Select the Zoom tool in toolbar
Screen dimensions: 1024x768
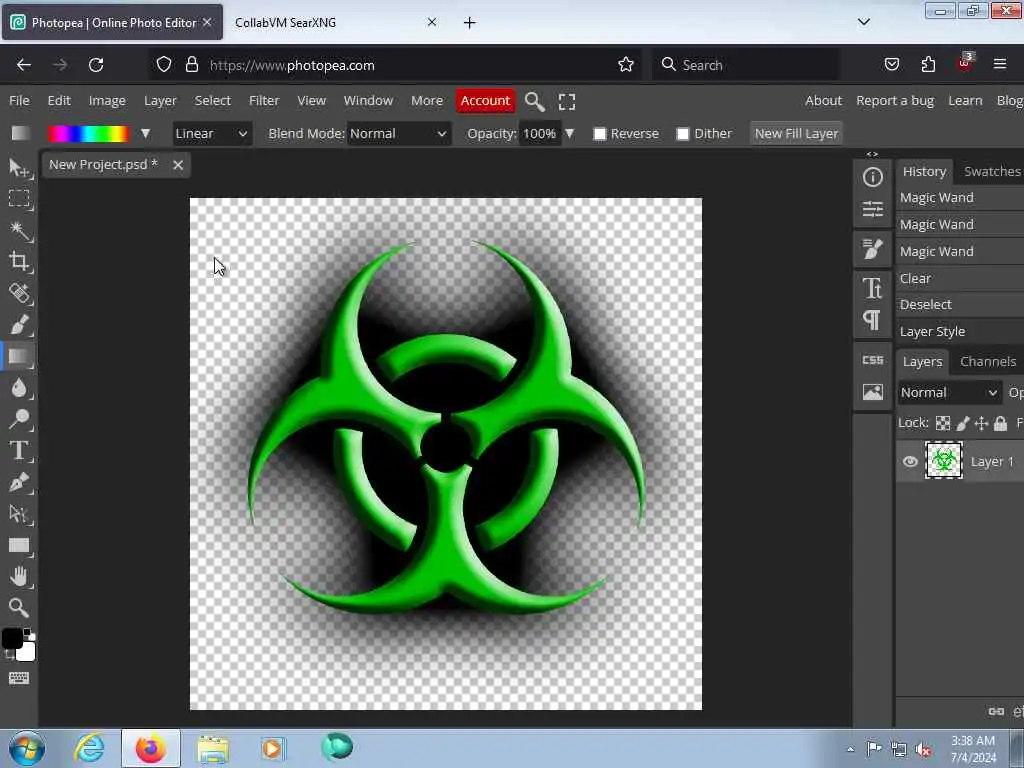19,608
